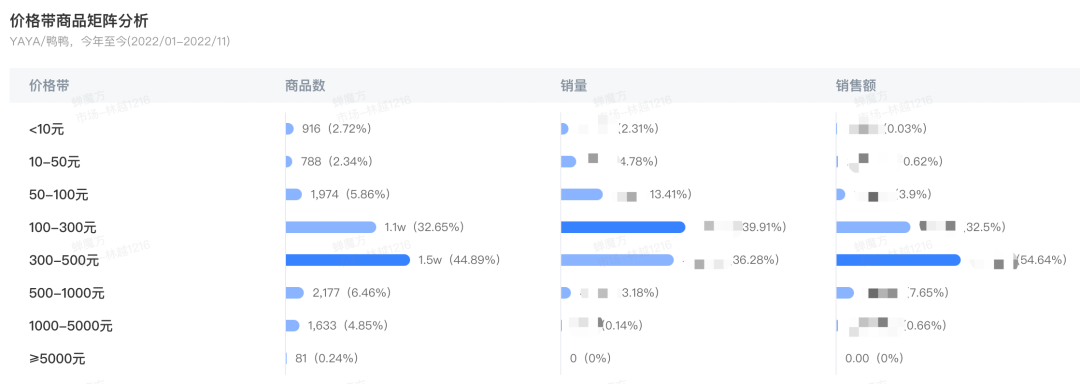Click the 2,177 (6.46%) product count value
This screenshot has width=1080, height=384.
point(351,293)
